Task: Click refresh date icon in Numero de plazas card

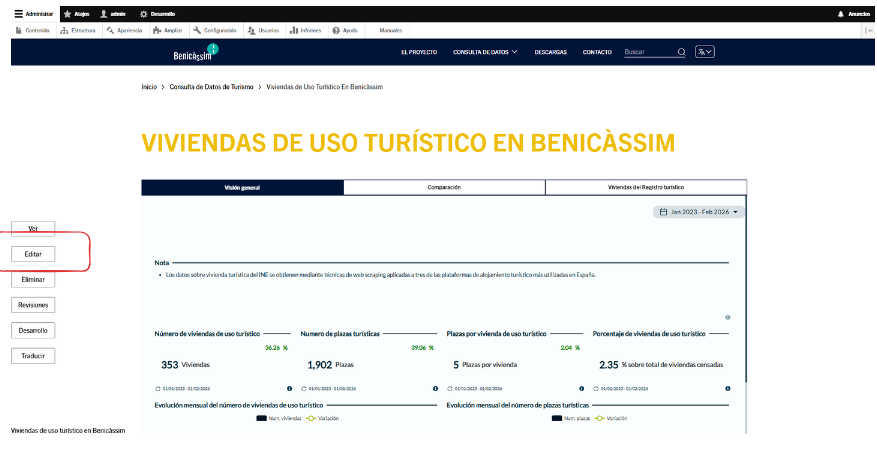Action: click(x=304, y=389)
